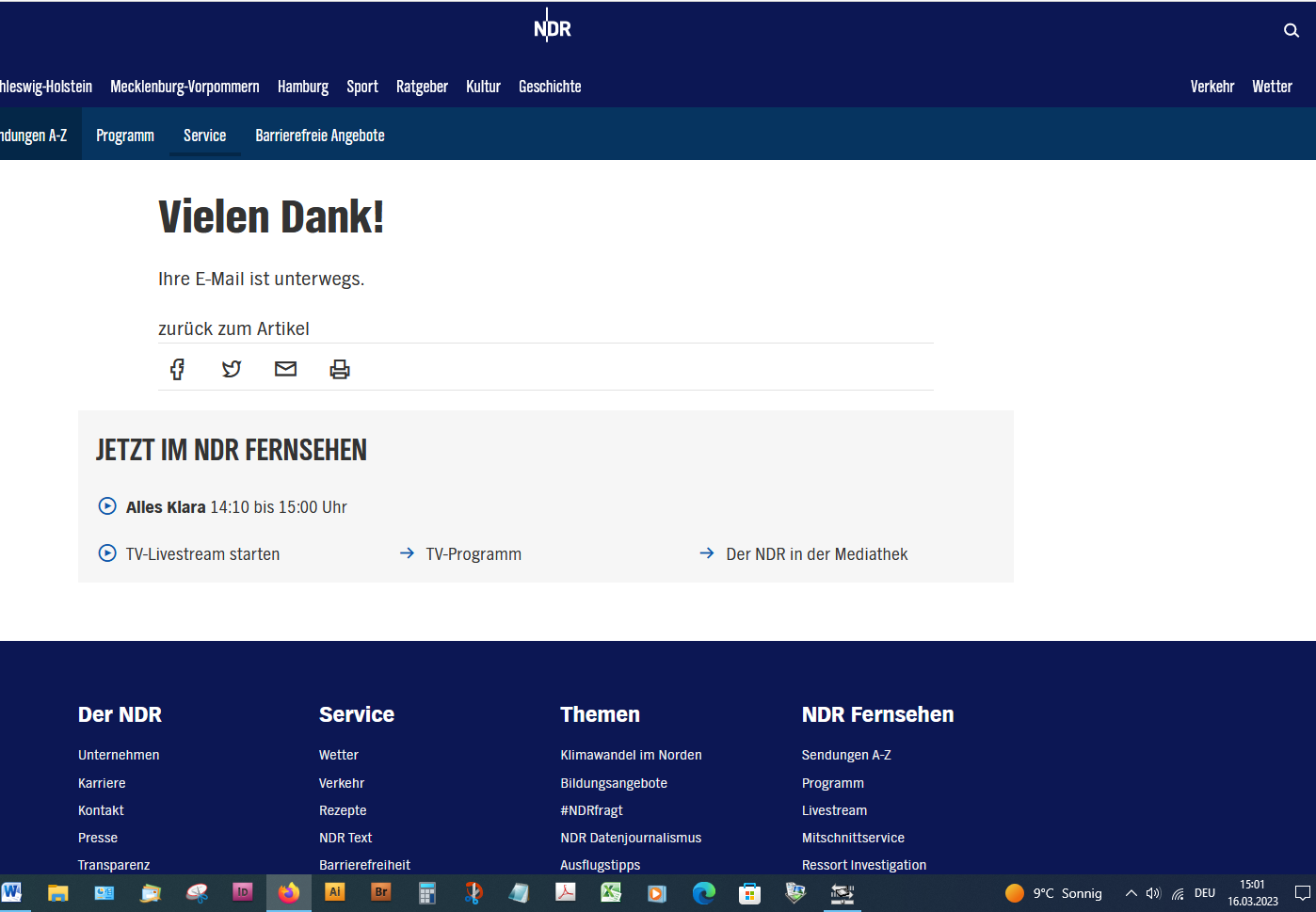This screenshot has height=912, width=1316.
Task: Share article via Facebook icon
Action: tap(177, 369)
